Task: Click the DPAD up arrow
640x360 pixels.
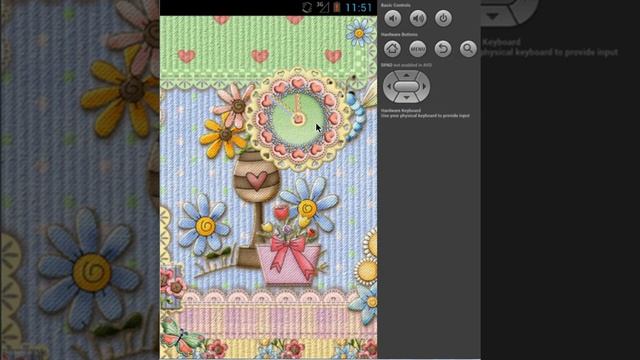Action: [x=407, y=75]
